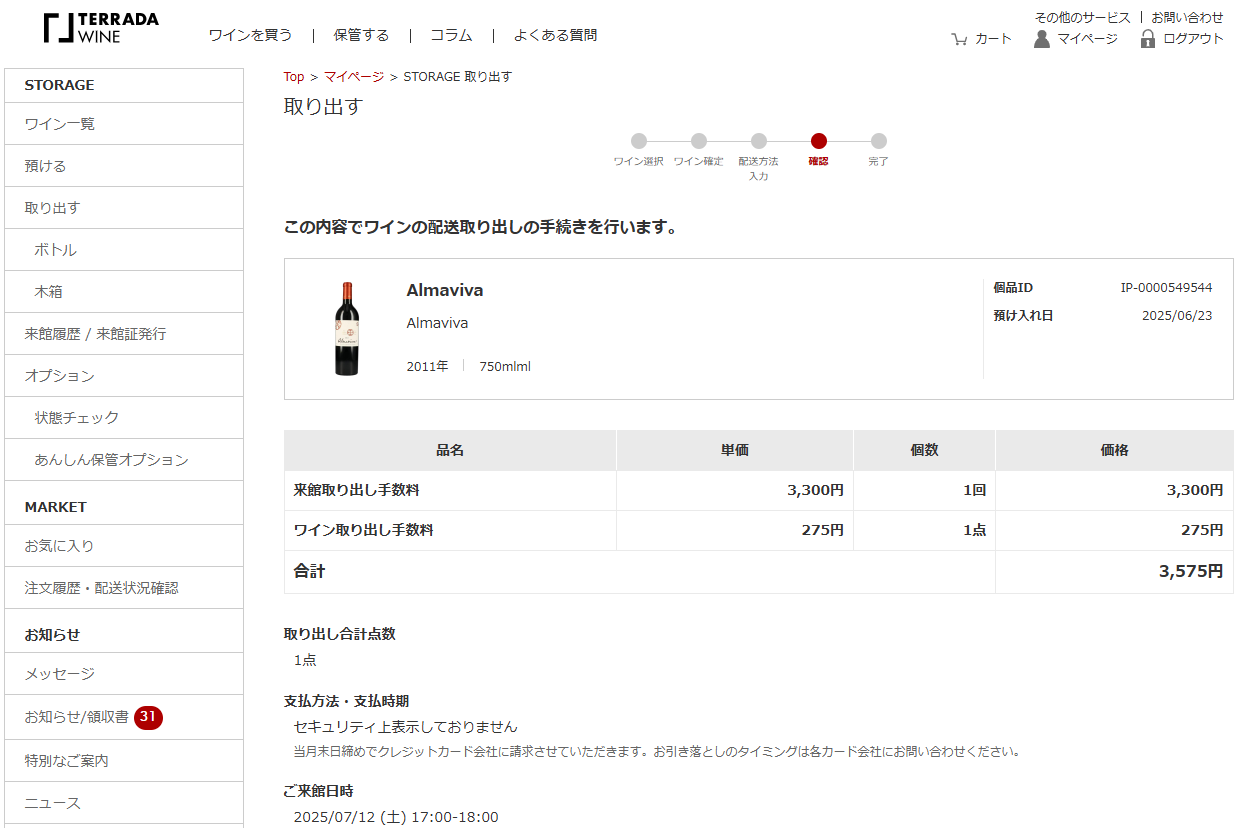
Task: Open the コラム menu item
Action: (x=451, y=35)
